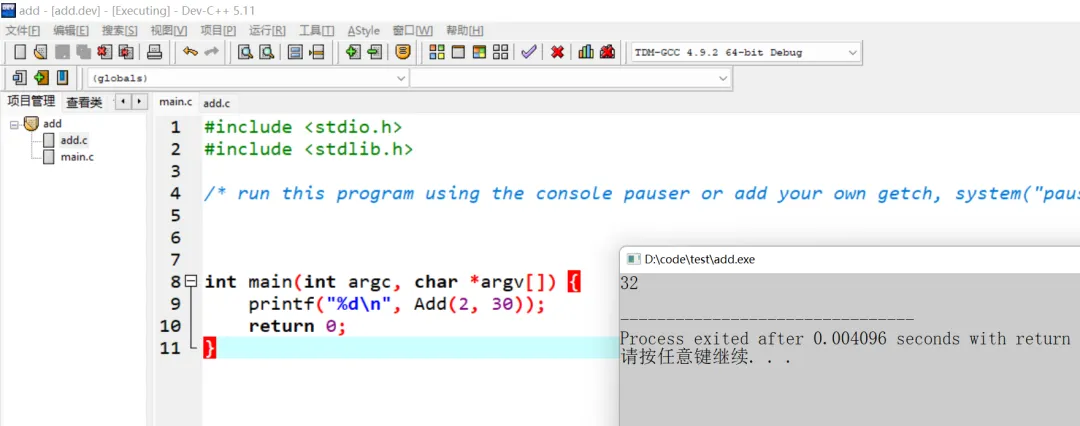The width and height of the screenshot is (1080, 426).
Task: Click the Redo toolbar arrow
Action: (x=211, y=52)
